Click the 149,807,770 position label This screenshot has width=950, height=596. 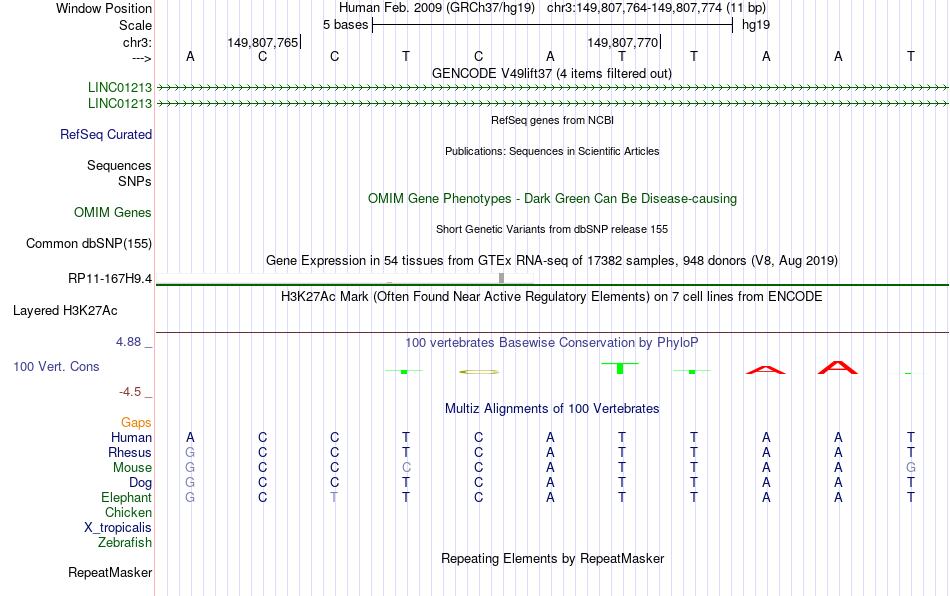(623, 42)
